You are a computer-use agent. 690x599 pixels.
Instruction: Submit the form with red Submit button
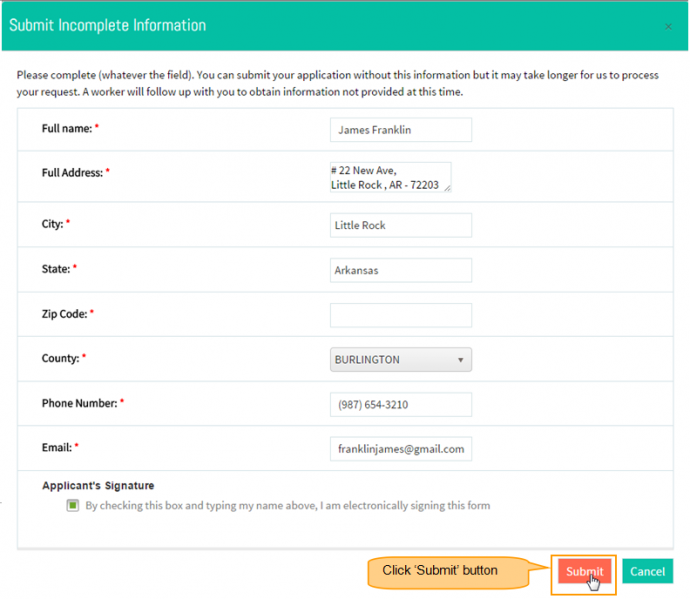tap(584, 571)
